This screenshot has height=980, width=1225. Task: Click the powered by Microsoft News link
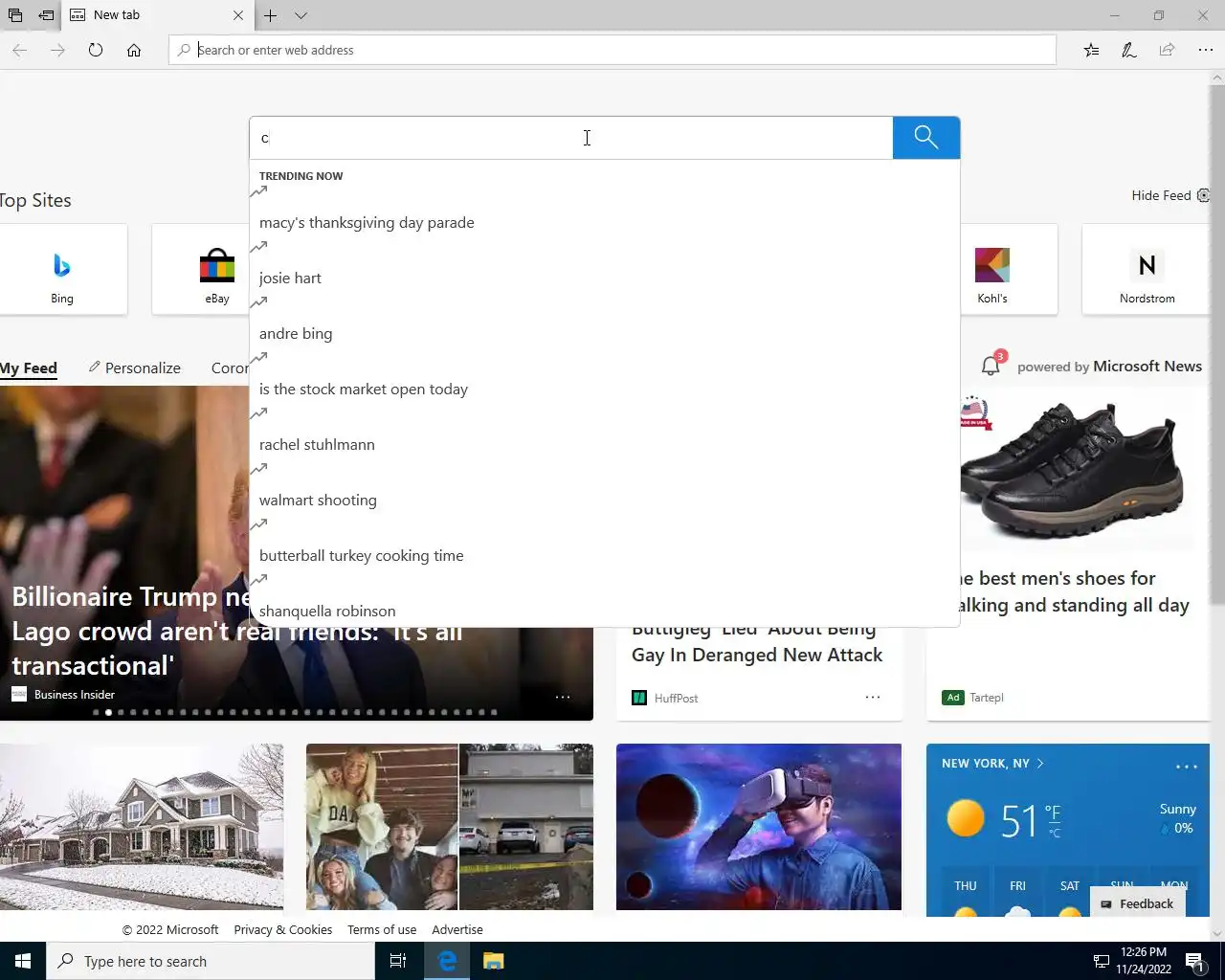coord(1109,367)
